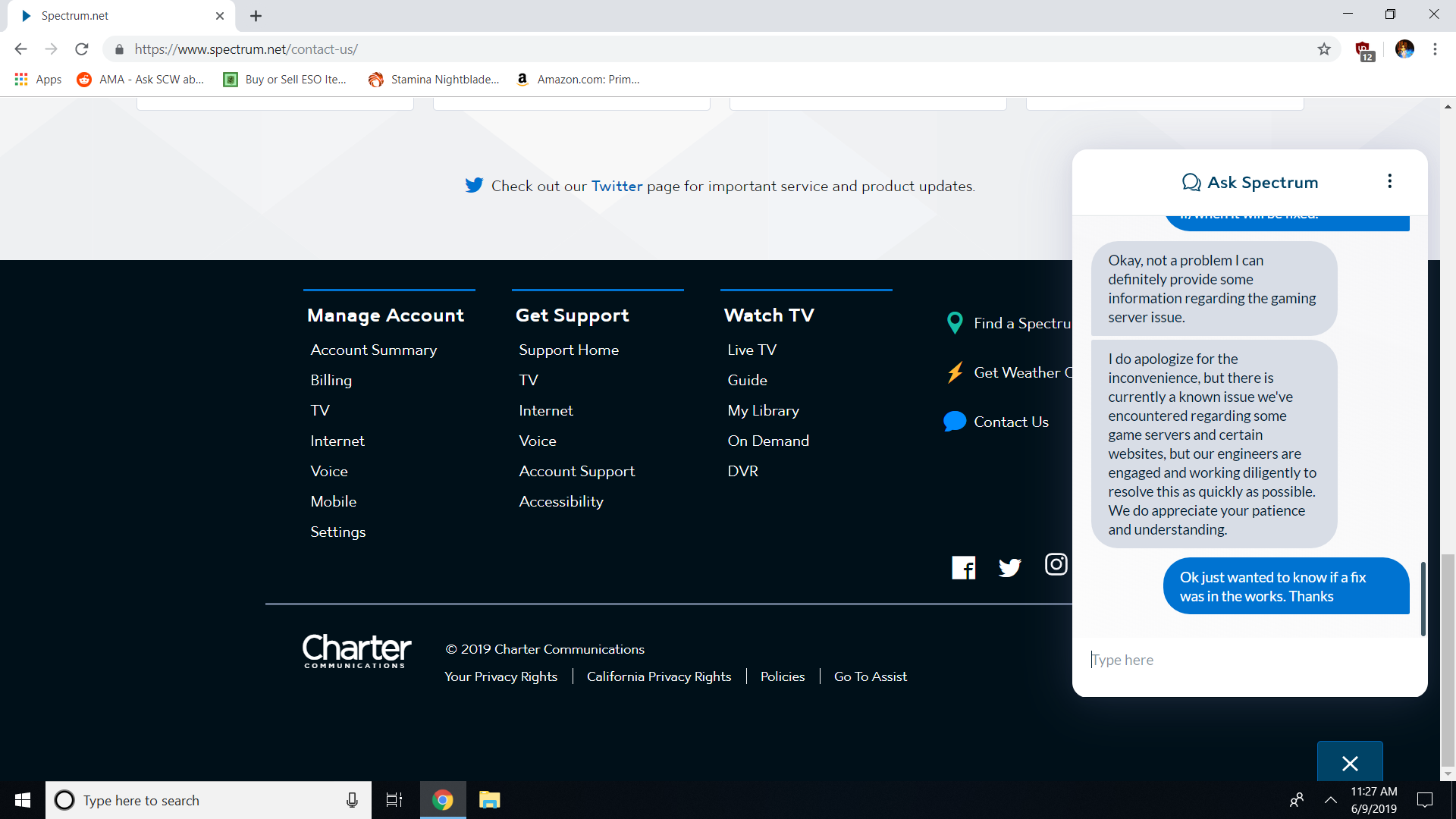Click the Get Weather lightning bolt icon
Screen dimensions: 1456x819
coord(955,372)
